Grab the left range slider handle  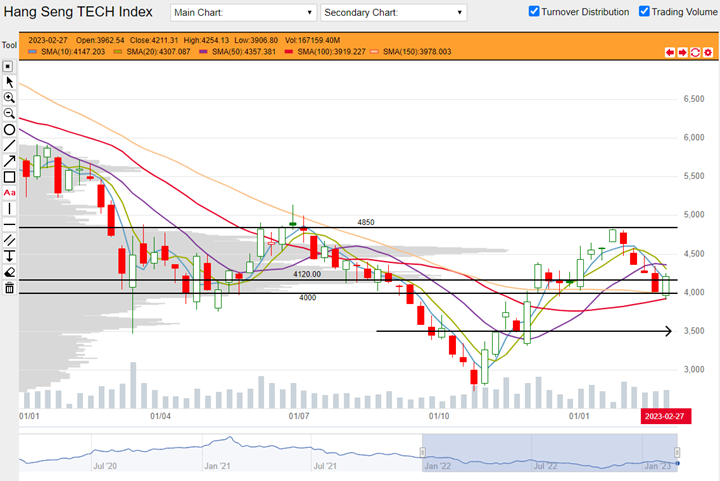(x=422, y=453)
